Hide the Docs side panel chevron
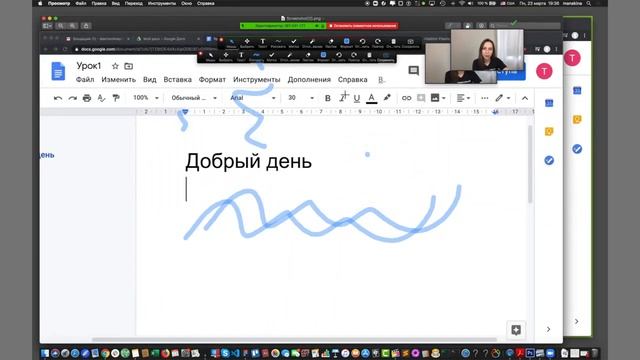The image size is (640, 360). coord(548,329)
